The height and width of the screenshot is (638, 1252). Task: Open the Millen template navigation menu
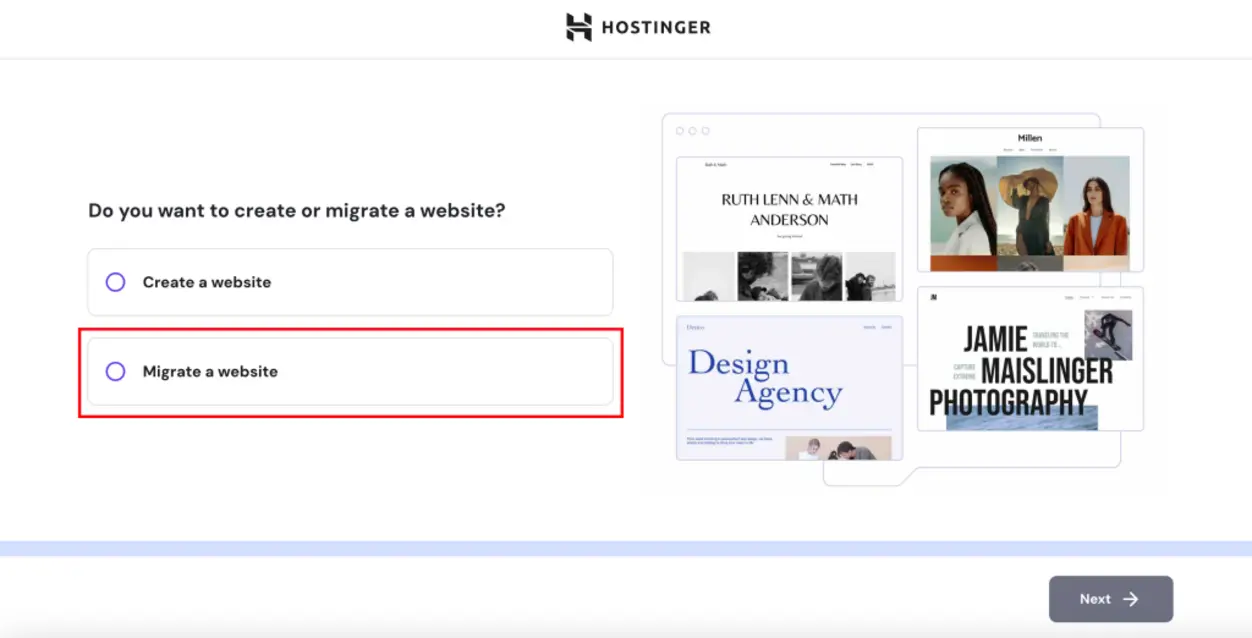(x=1030, y=150)
